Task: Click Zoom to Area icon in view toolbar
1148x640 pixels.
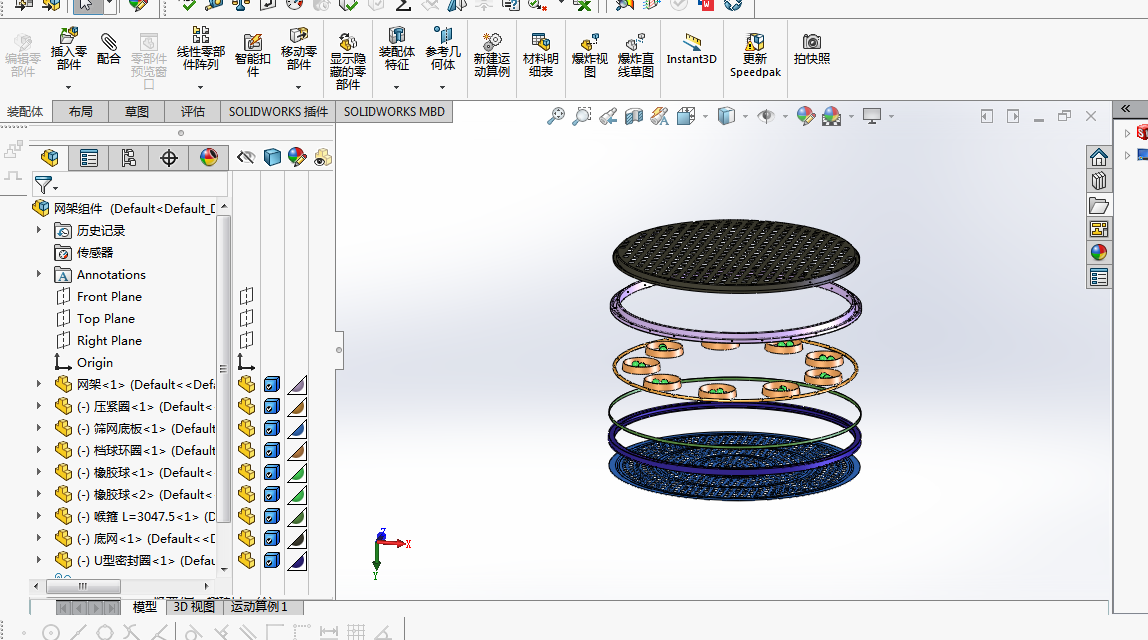Action: pos(581,116)
